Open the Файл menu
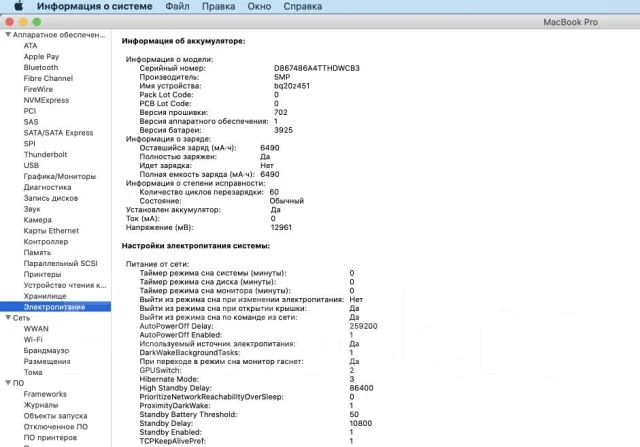 pyautogui.click(x=177, y=7)
